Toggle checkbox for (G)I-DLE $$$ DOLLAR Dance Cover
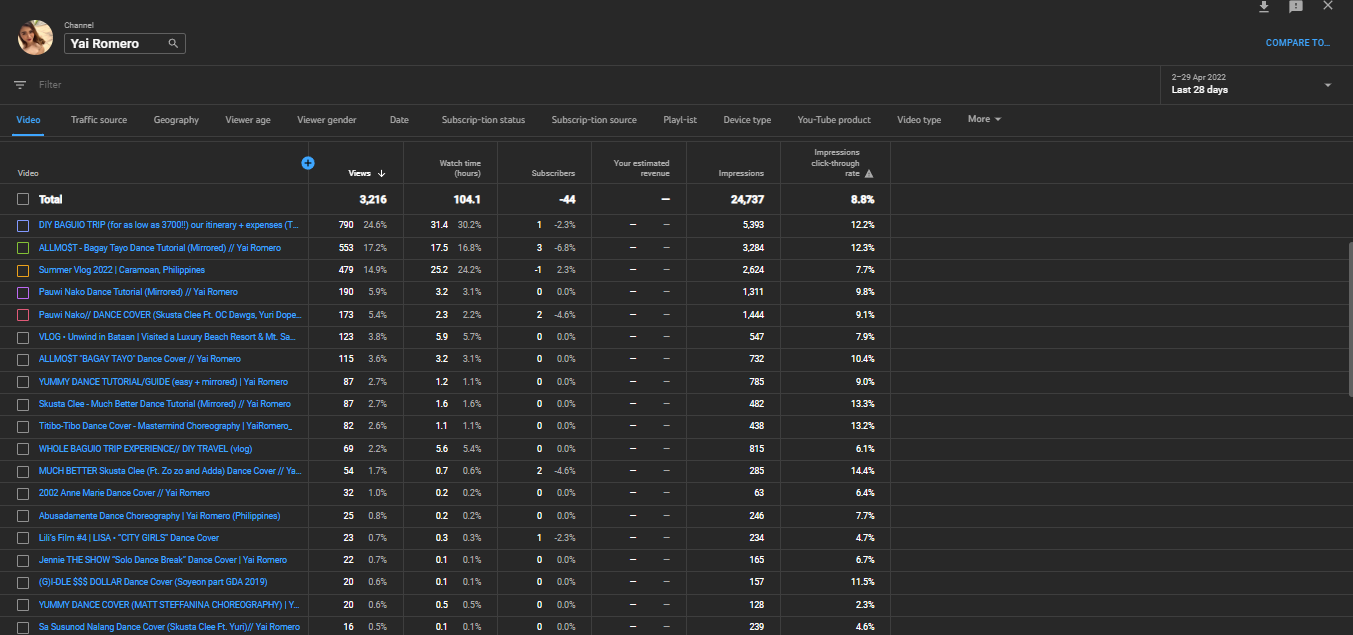The width and height of the screenshot is (1353, 635). tap(23, 582)
